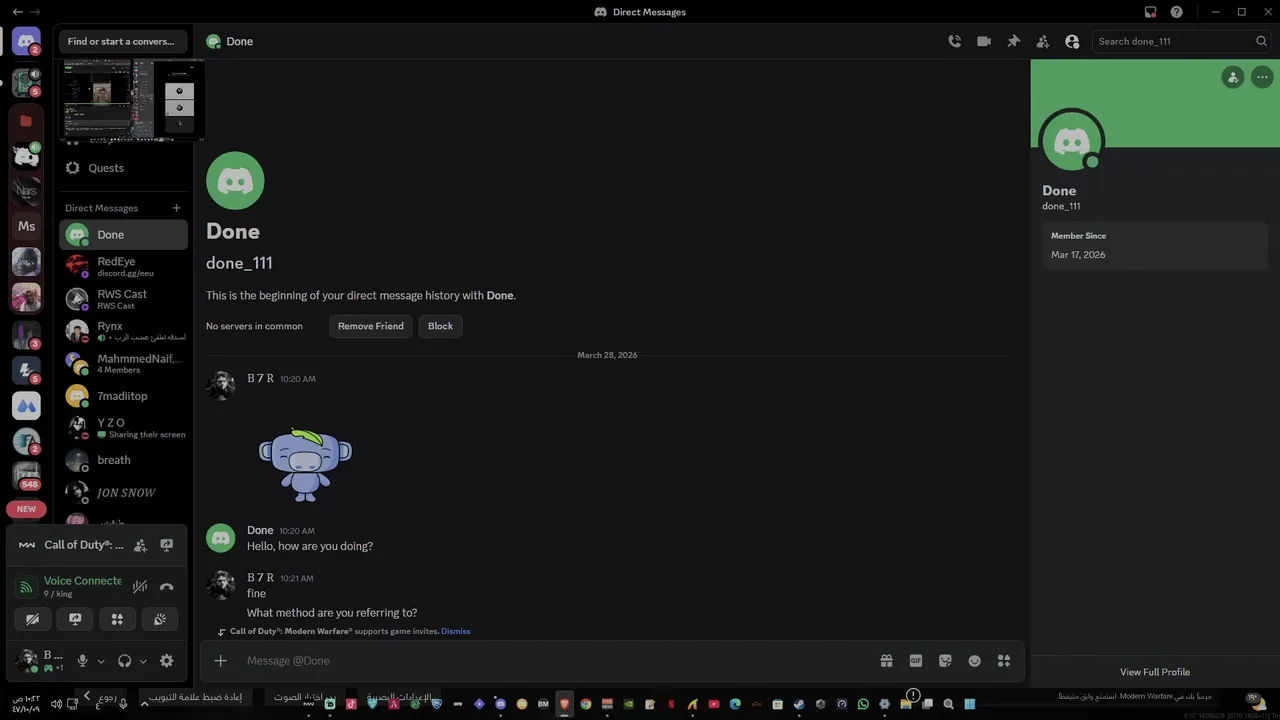The height and width of the screenshot is (720, 1280).
Task: Share your screen in voice panel
Action: 75,619
